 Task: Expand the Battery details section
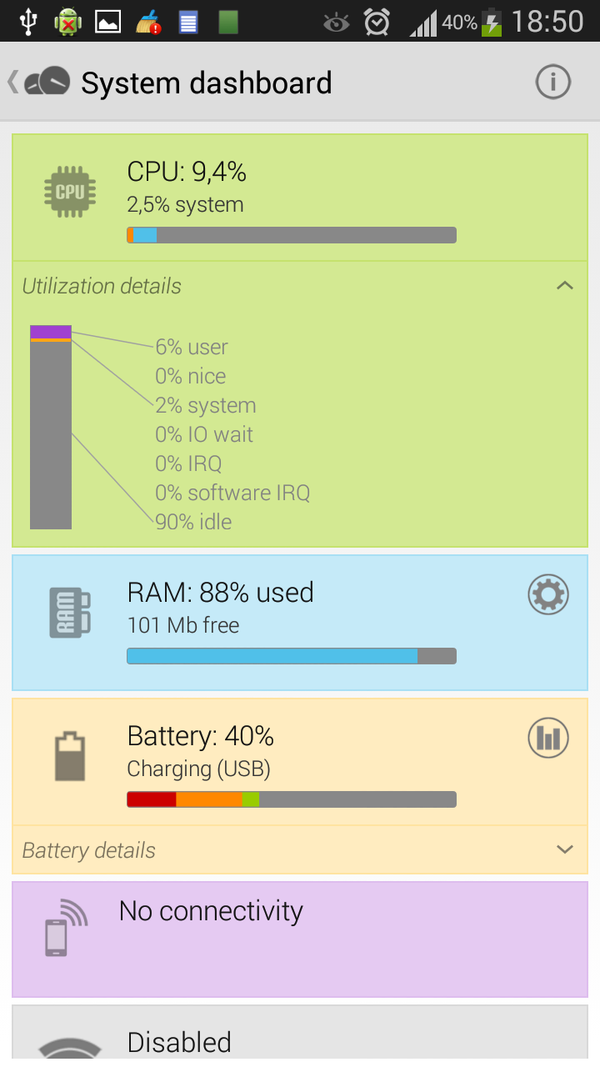(x=564, y=849)
